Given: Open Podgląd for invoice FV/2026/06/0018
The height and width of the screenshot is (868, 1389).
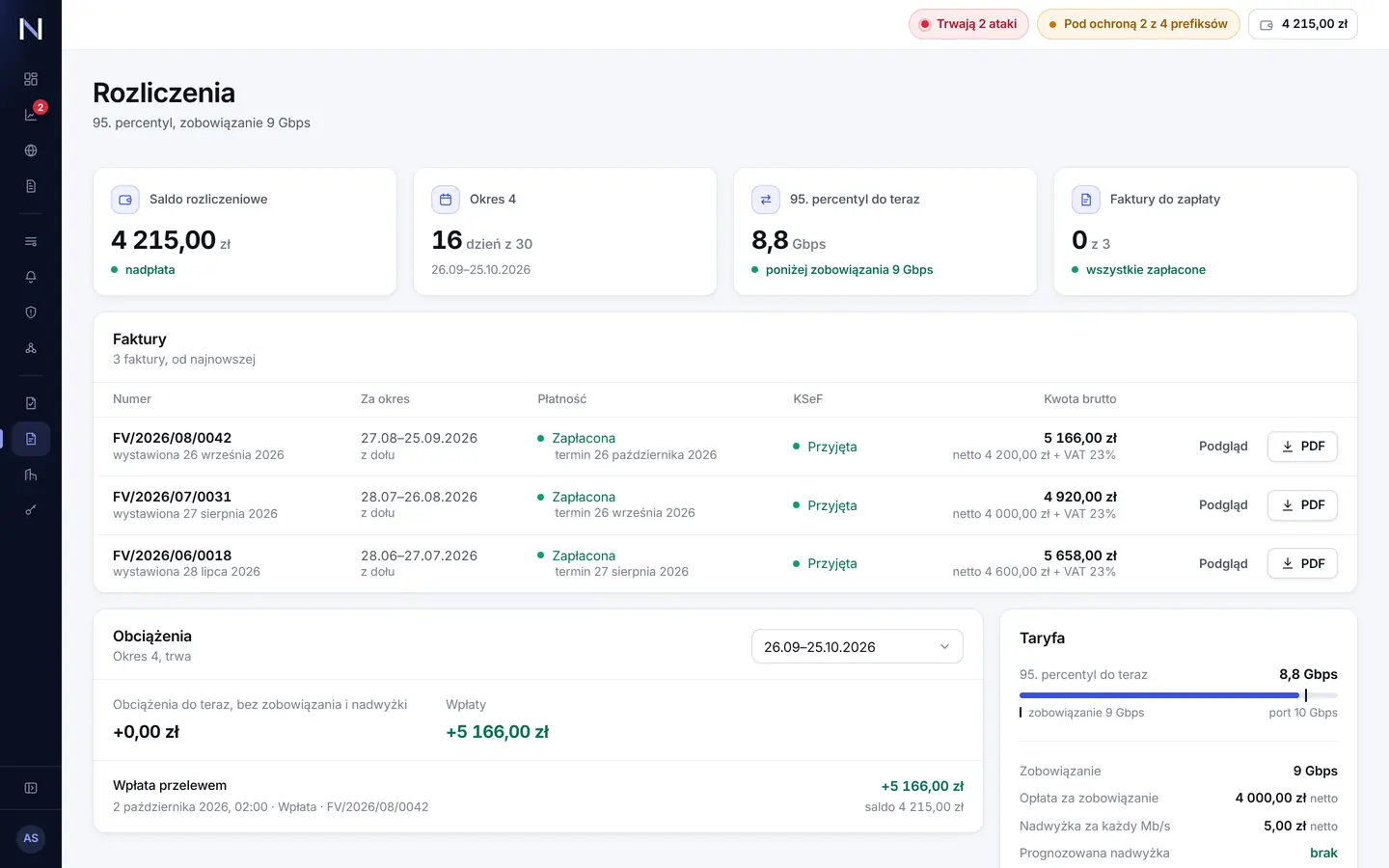Looking at the screenshot, I should tap(1223, 564).
